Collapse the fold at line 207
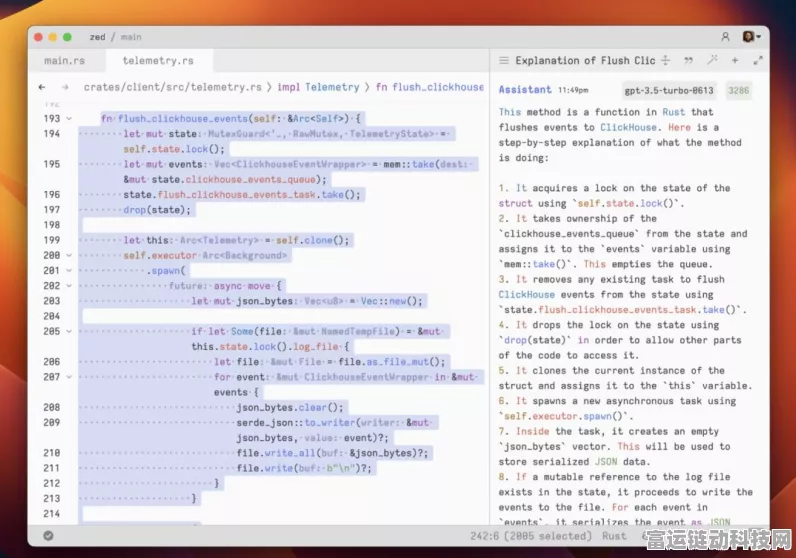This screenshot has width=796, height=558. coord(69,377)
